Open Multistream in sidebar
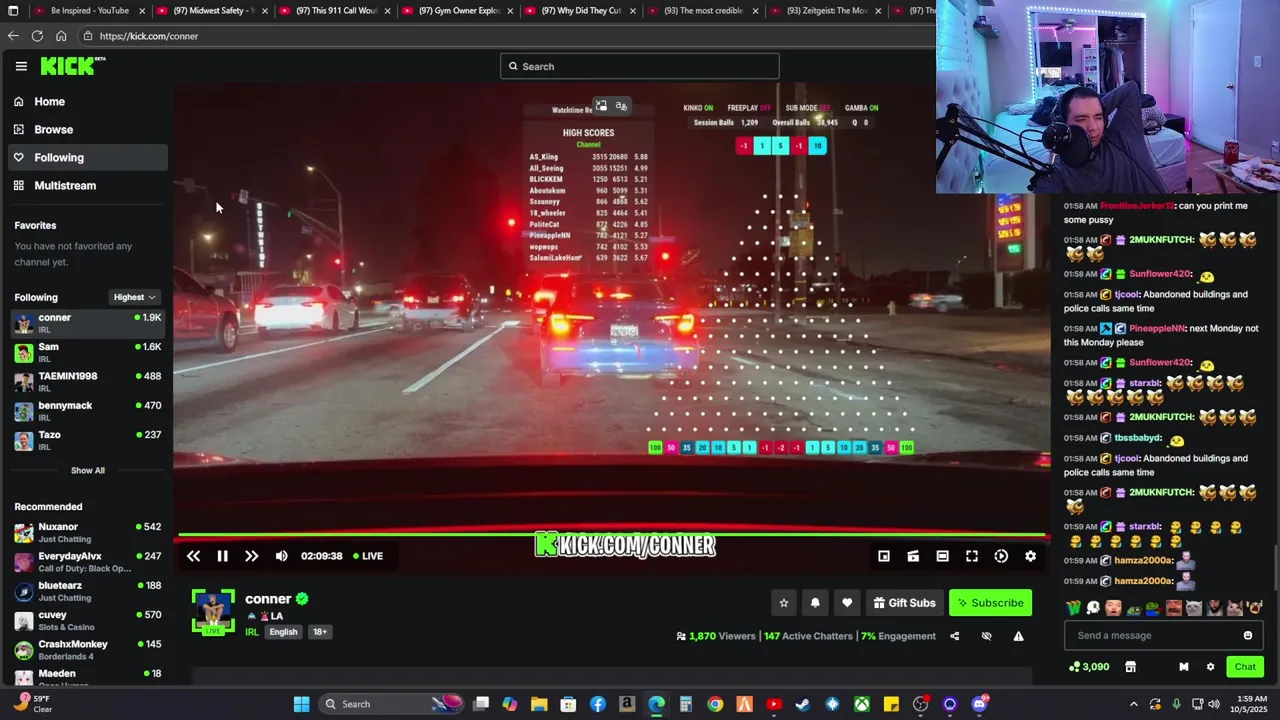This screenshot has height=720, width=1280. [x=88, y=185]
